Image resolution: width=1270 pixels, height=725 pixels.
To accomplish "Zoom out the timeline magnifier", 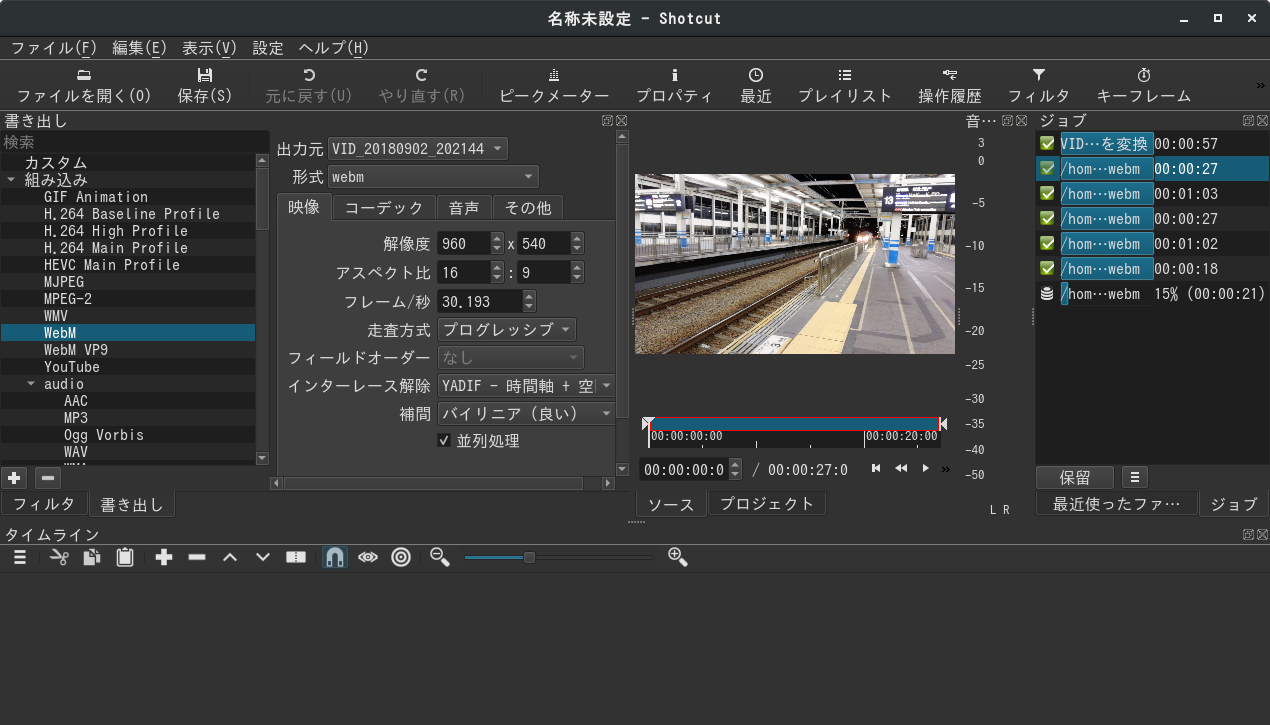I will 439,557.
